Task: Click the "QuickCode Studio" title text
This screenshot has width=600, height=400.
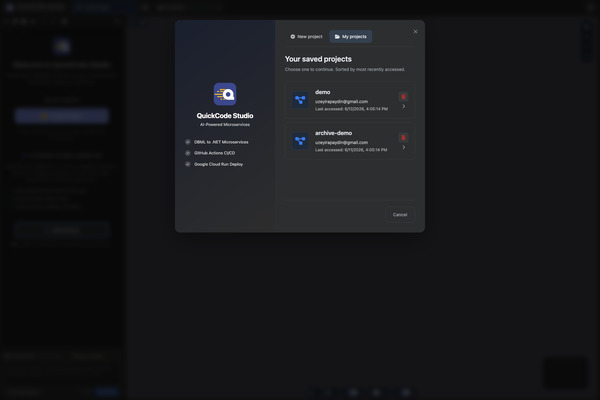Action: click(x=225, y=116)
